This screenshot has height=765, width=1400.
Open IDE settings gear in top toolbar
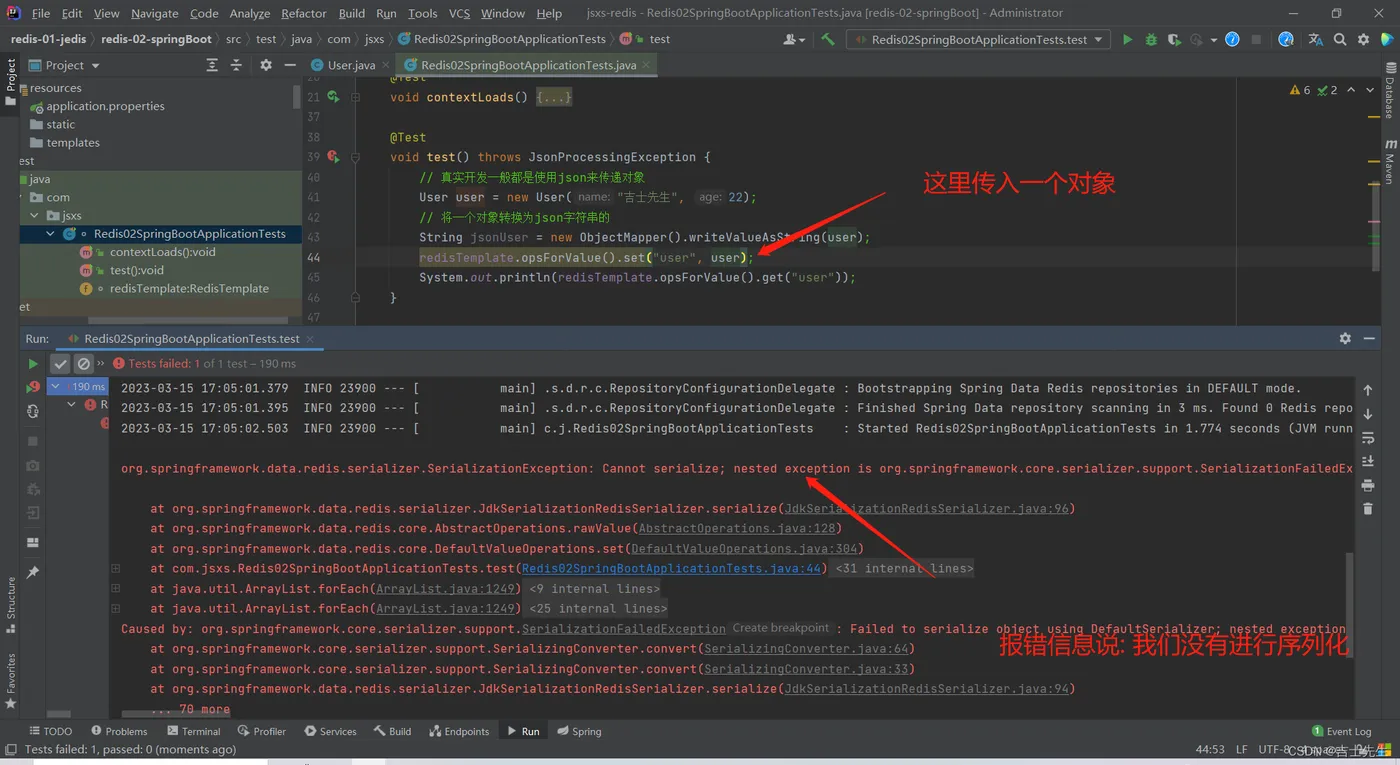click(x=1364, y=39)
